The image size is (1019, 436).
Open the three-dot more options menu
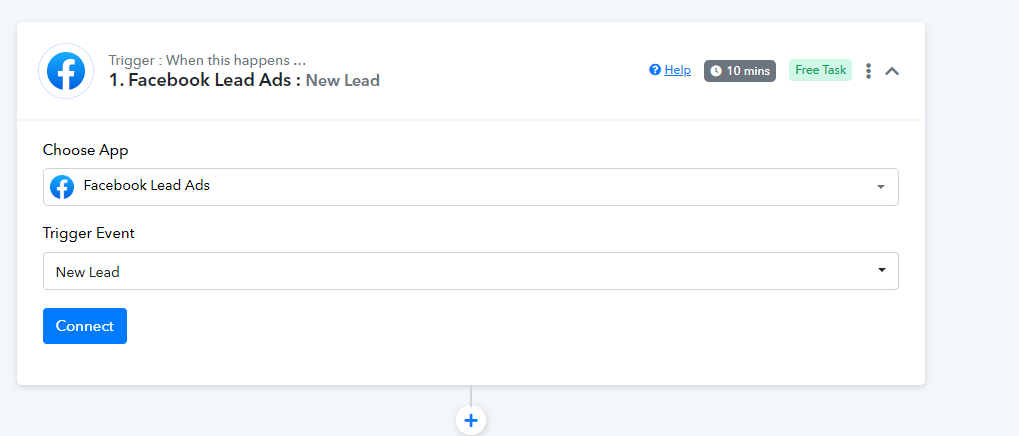(x=868, y=71)
